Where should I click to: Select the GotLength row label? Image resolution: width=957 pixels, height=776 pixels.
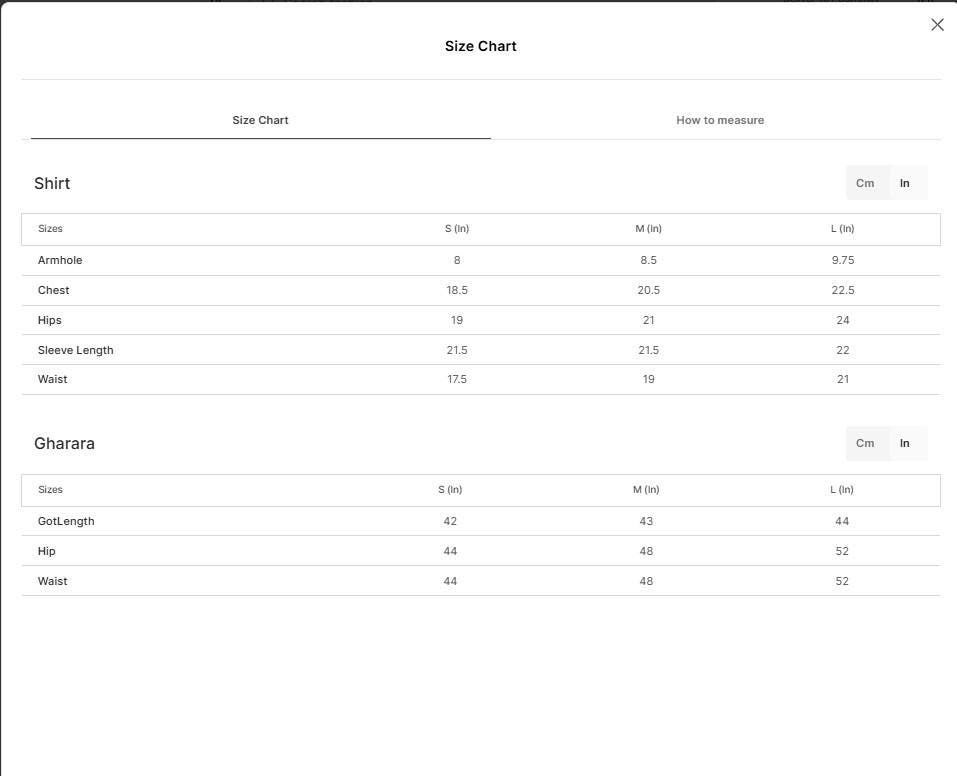coord(66,521)
